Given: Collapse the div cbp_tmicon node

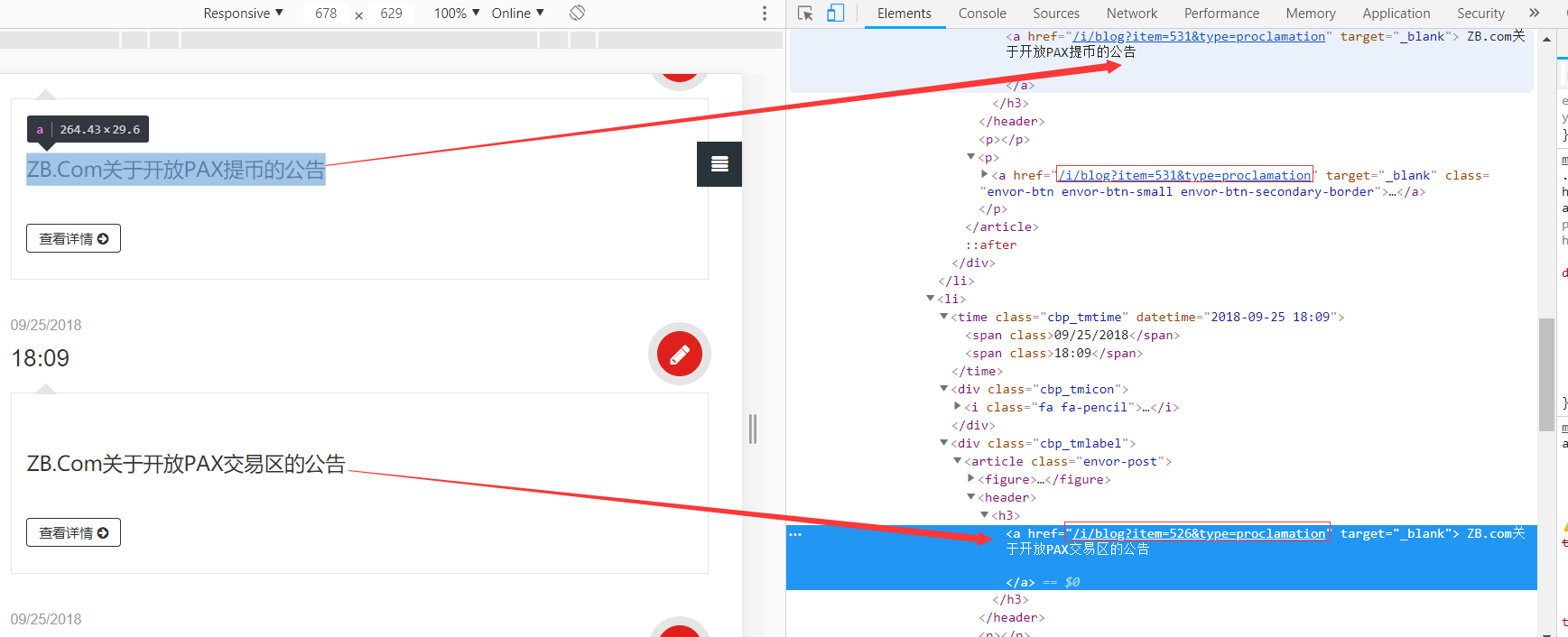Looking at the screenshot, I should point(943,388).
